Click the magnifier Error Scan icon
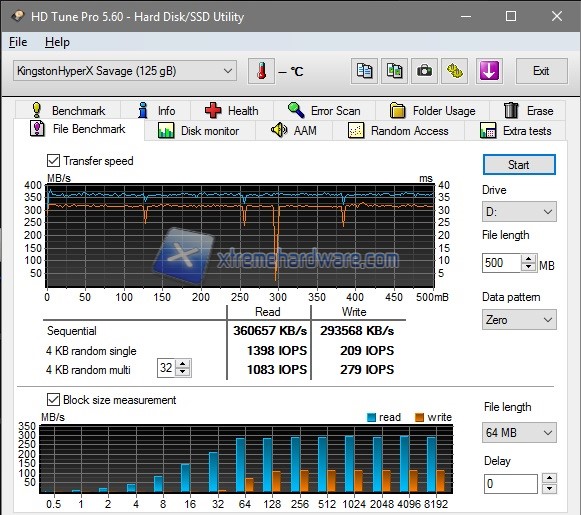581x515 pixels. (296, 110)
